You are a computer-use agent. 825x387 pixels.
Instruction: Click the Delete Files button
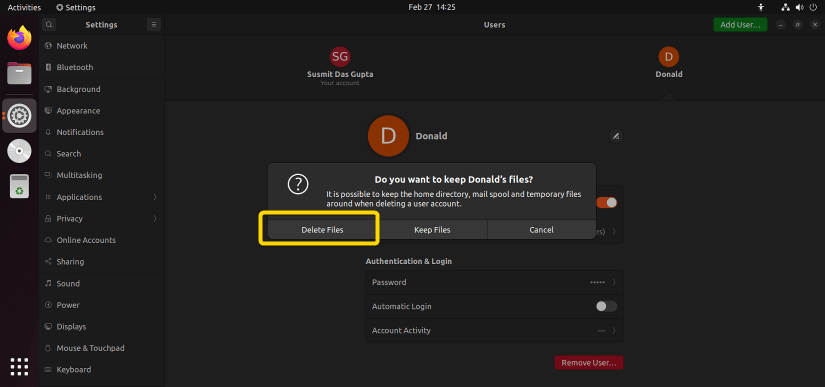pos(323,230)
